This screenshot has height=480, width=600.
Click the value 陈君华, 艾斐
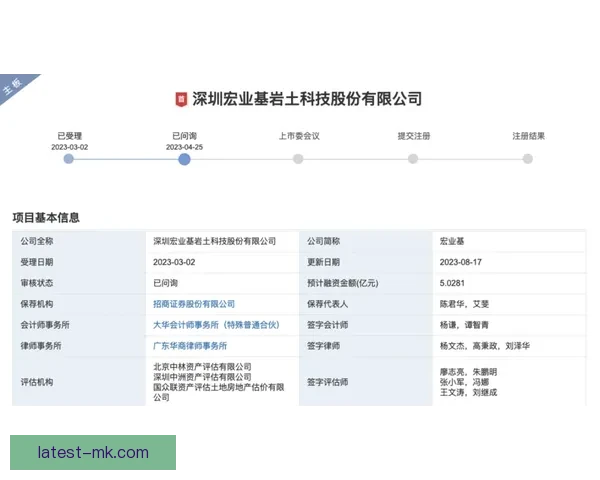point(464,304)
